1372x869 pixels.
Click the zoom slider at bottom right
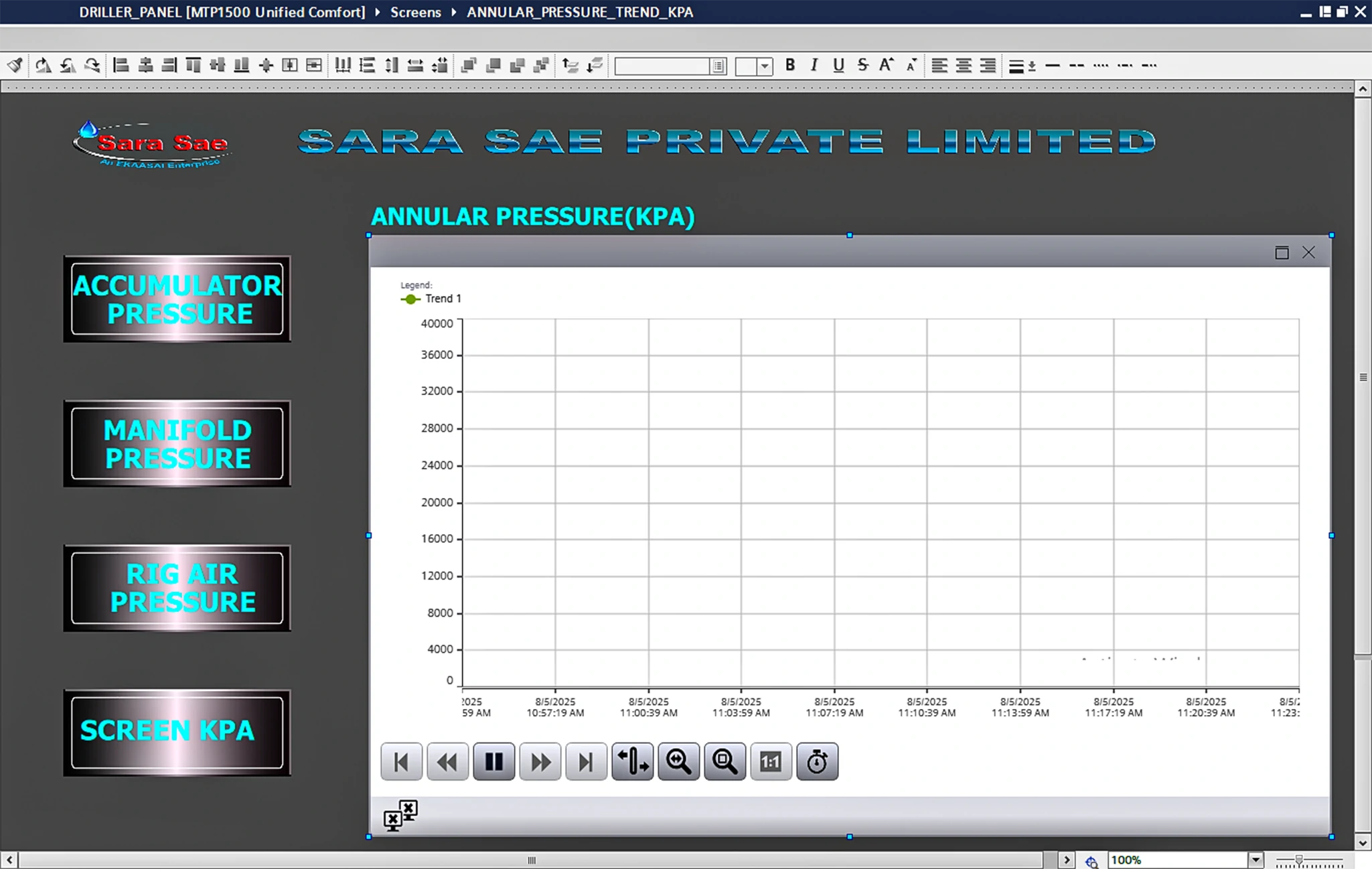click(1298, 860)
